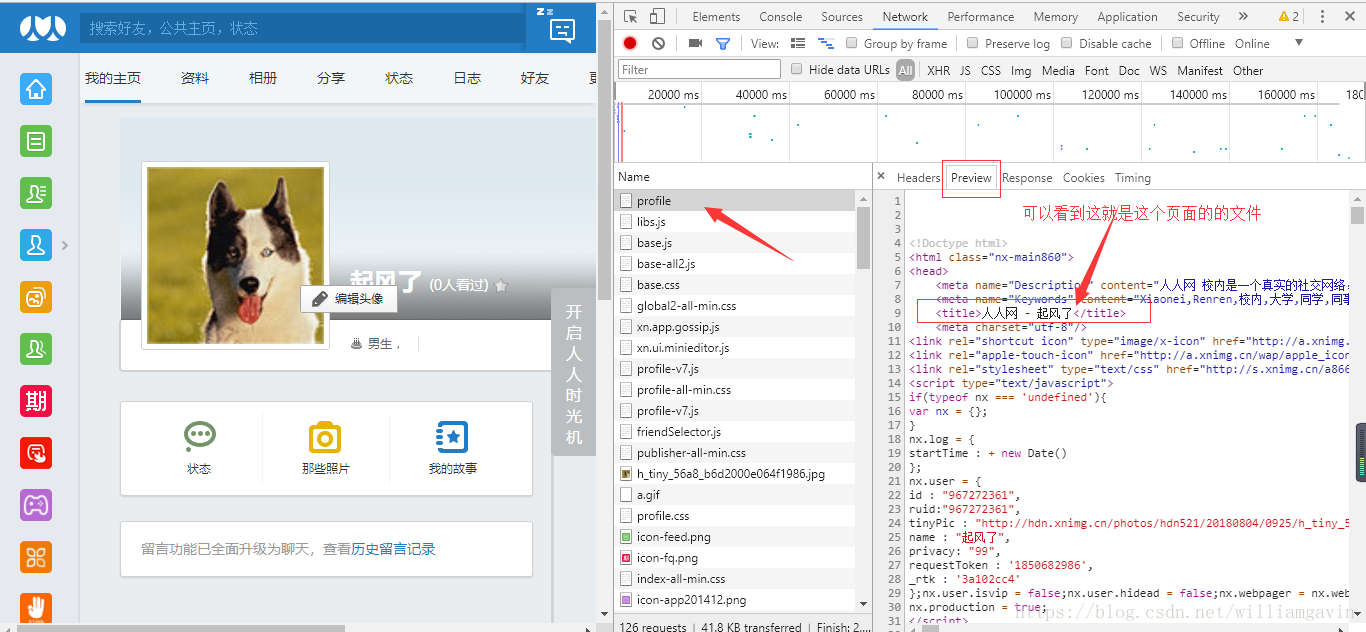1366x632 pixels.
Task: Filter requests by JS
Action: tap(965, 70)
